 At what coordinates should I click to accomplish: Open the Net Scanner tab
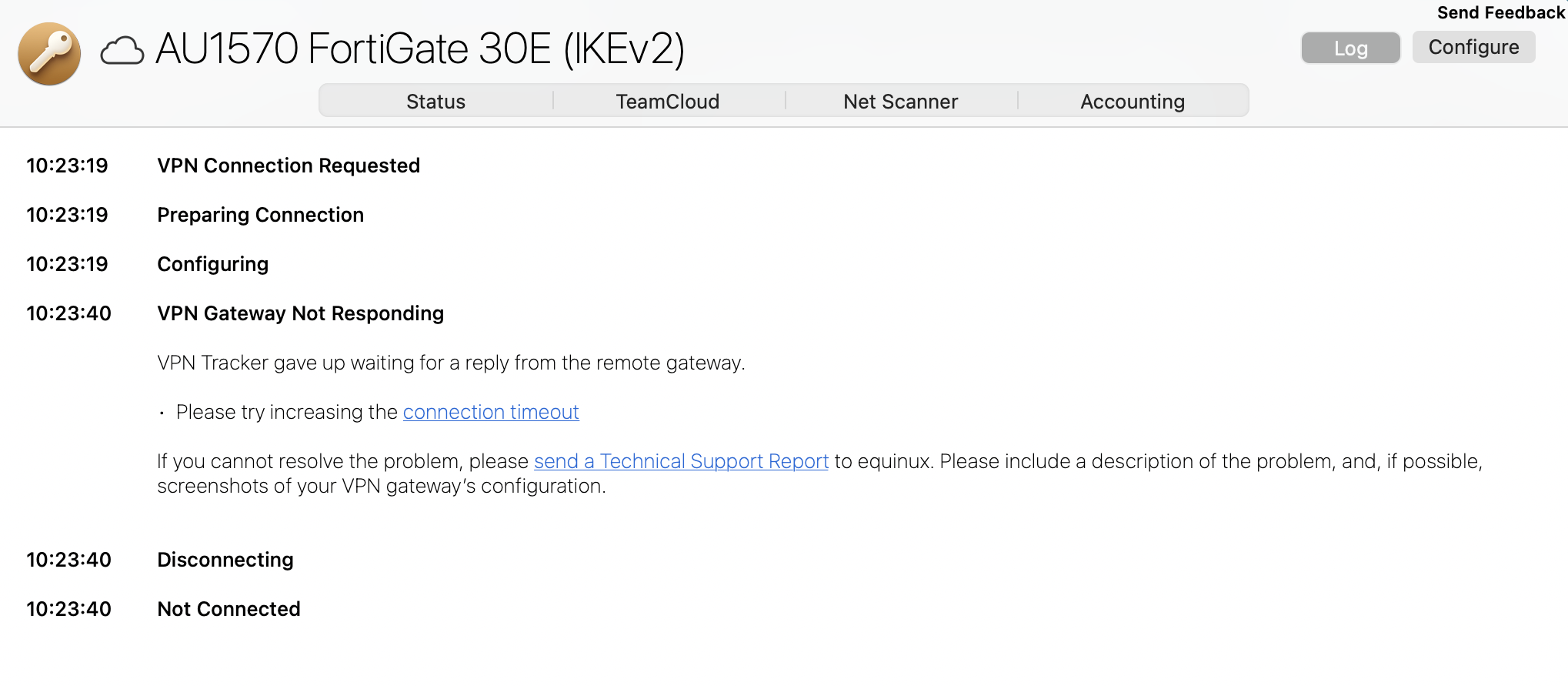900,101
